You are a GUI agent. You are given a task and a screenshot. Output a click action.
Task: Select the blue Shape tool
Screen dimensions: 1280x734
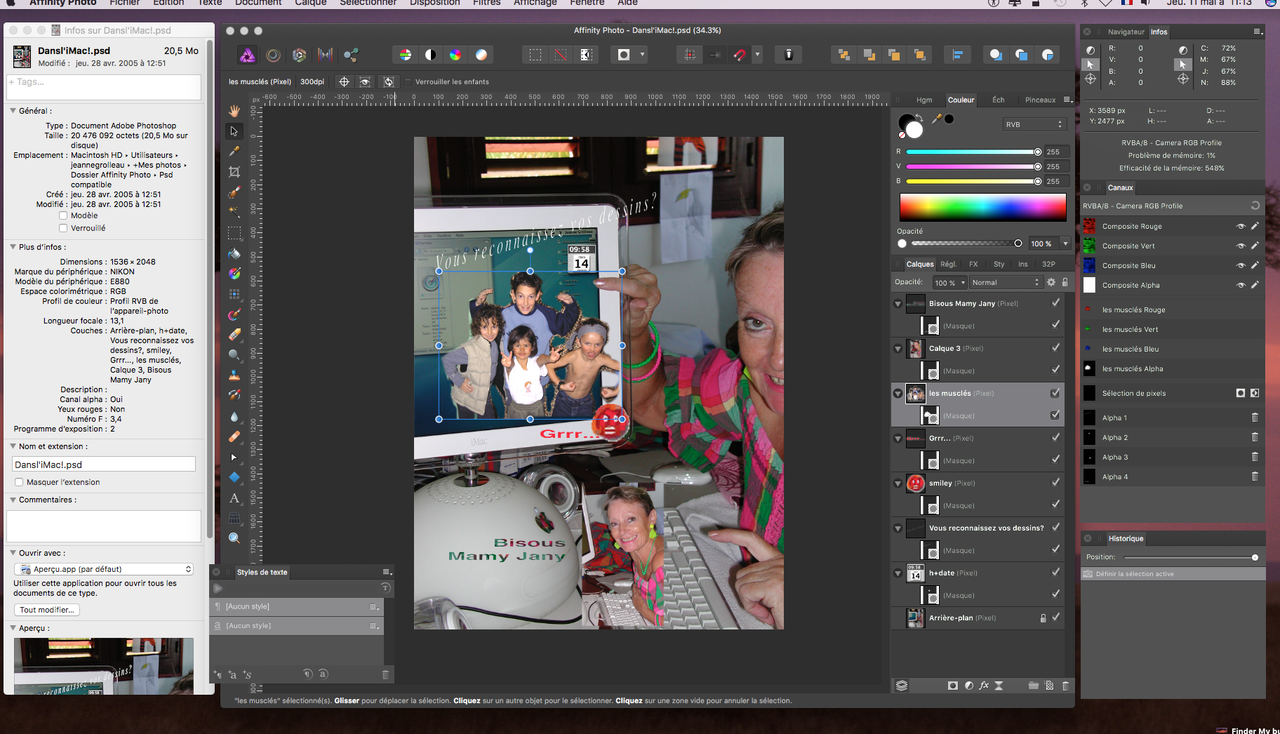pyautogui.click(x=234, y=477)
